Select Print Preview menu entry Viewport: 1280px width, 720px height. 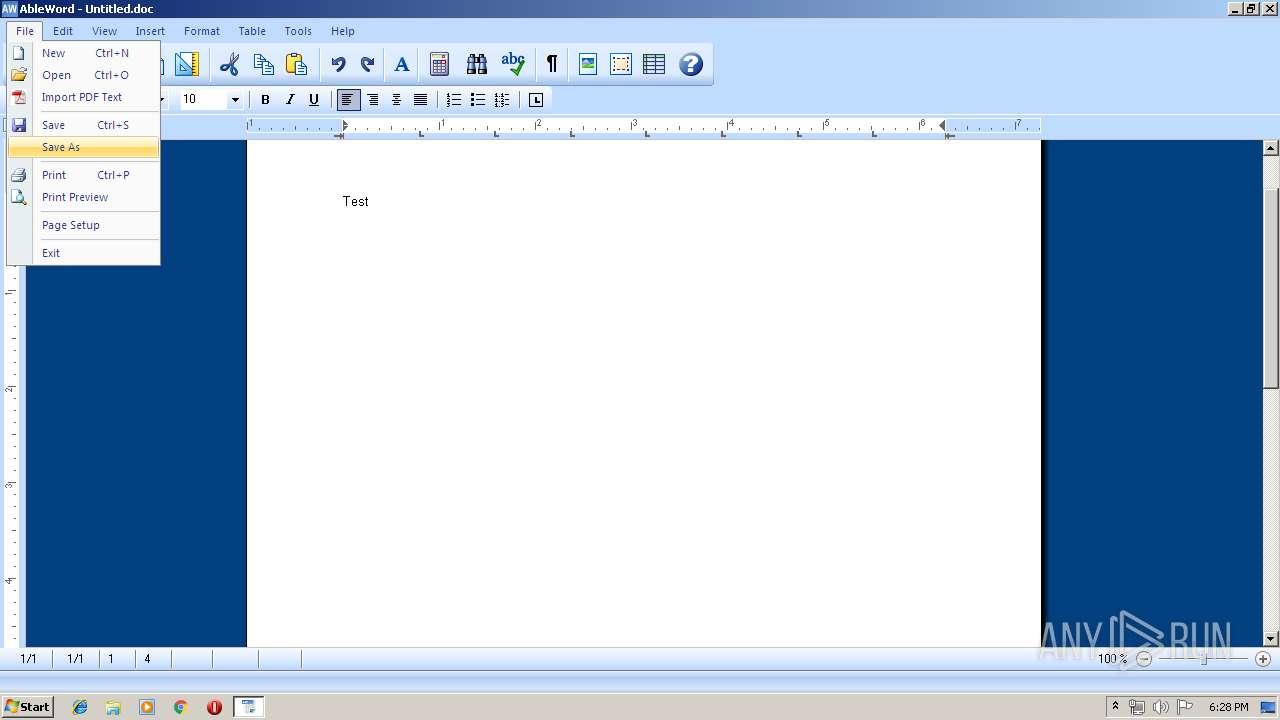84,197
